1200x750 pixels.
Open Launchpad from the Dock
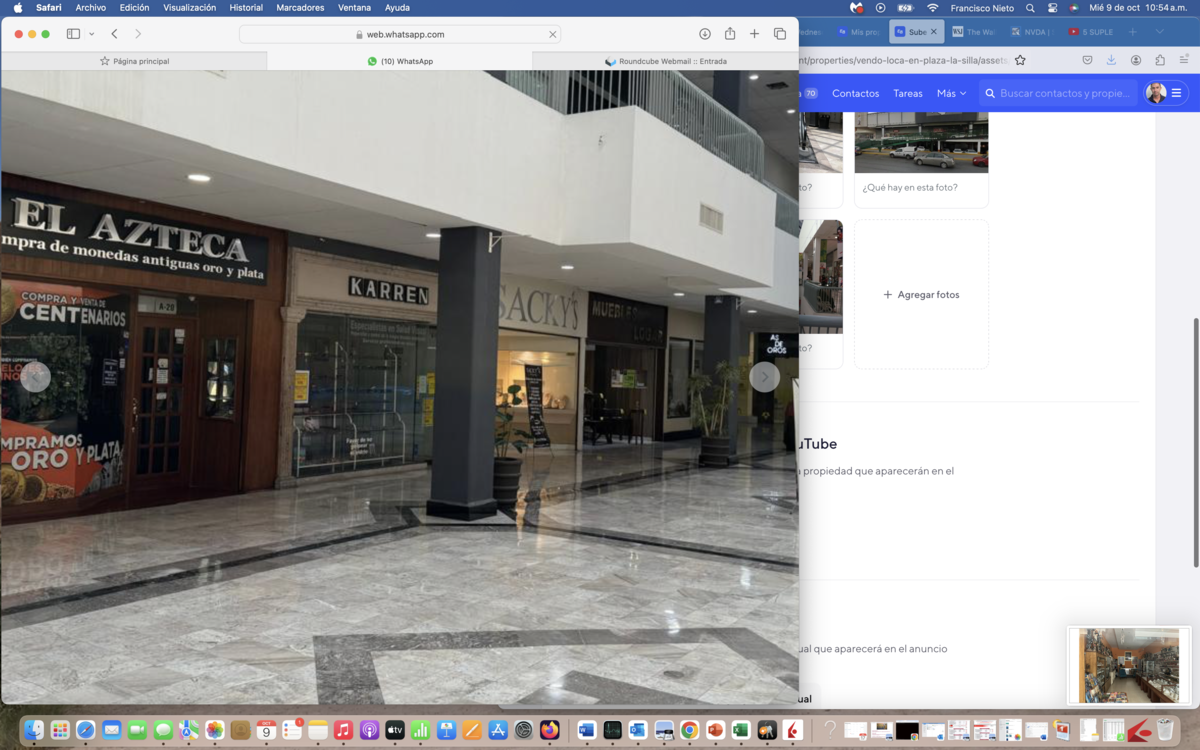(60, 730)
